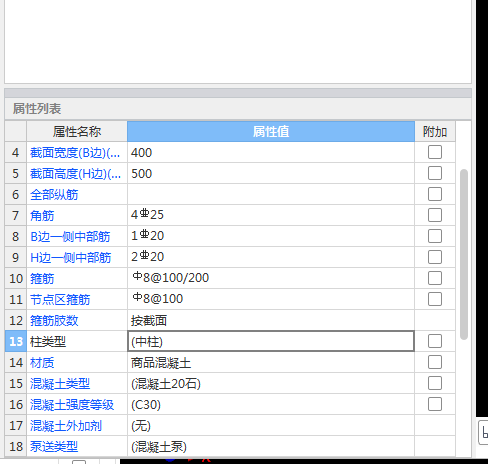Screen dimensions: 488x464
Task: Select the 柱类型 property name
Action: tap(77, 341)
